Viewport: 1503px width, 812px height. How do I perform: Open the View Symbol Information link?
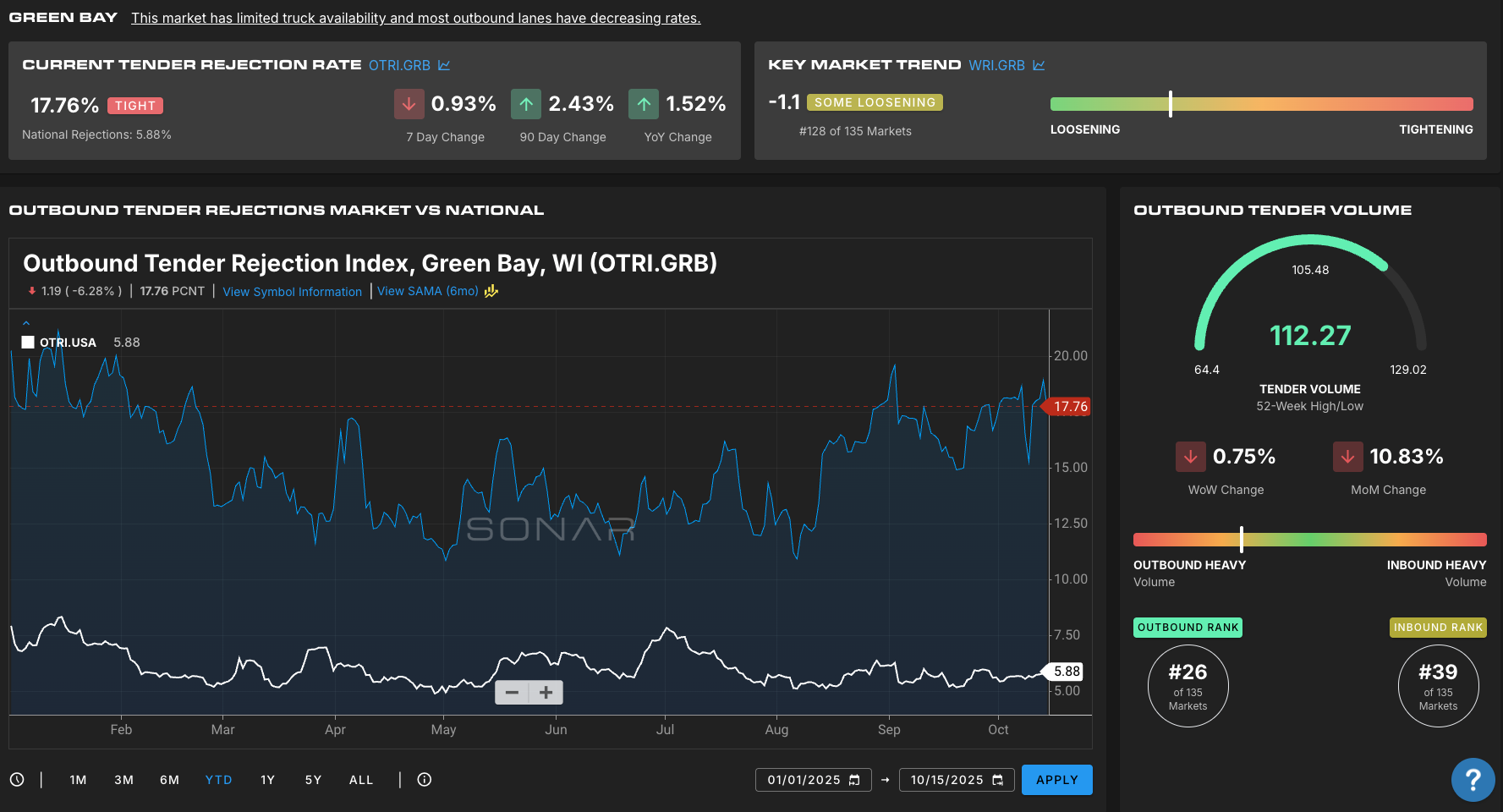coord(292,292)
